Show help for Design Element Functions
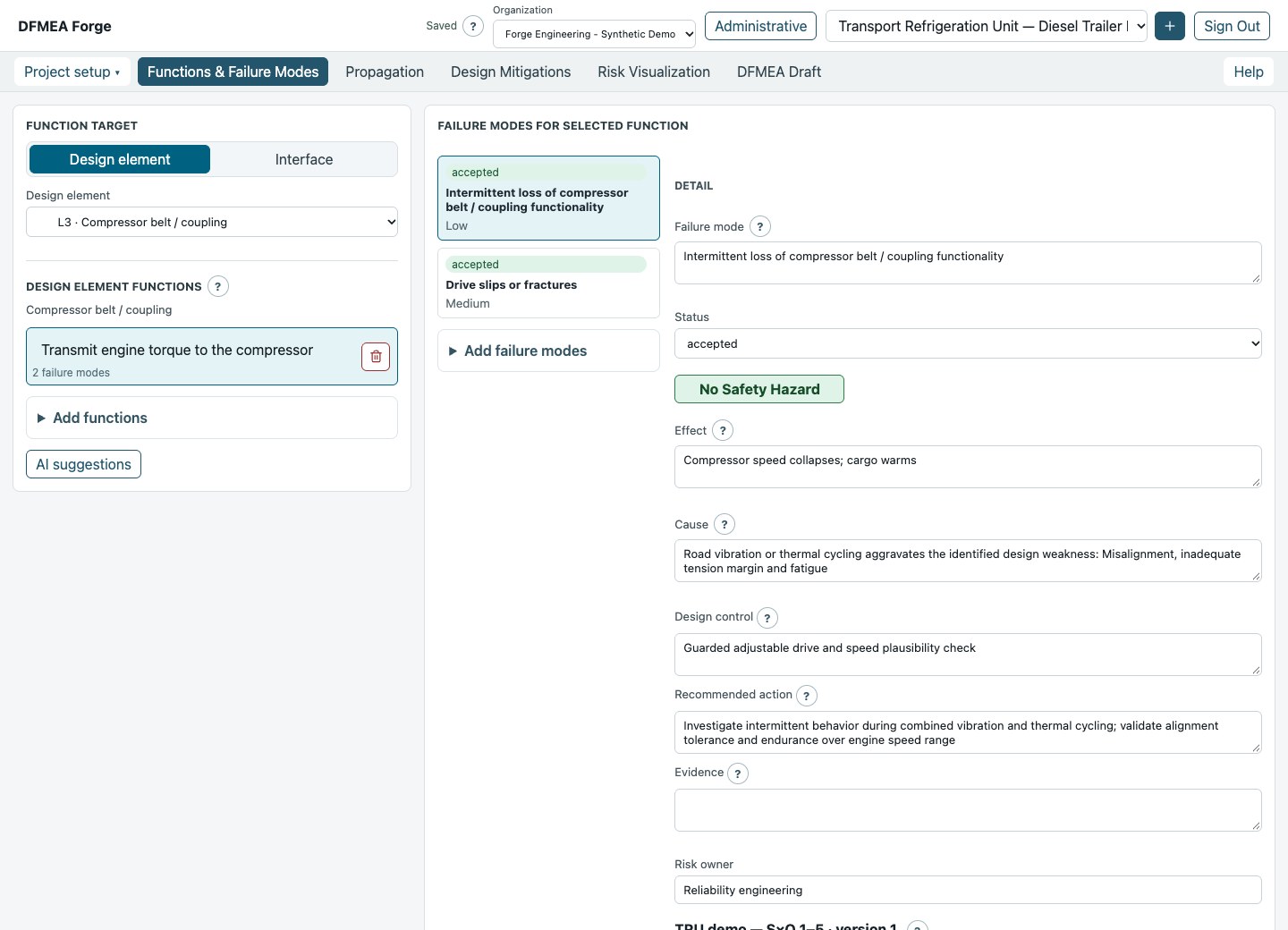 click(x=217, y=286)
